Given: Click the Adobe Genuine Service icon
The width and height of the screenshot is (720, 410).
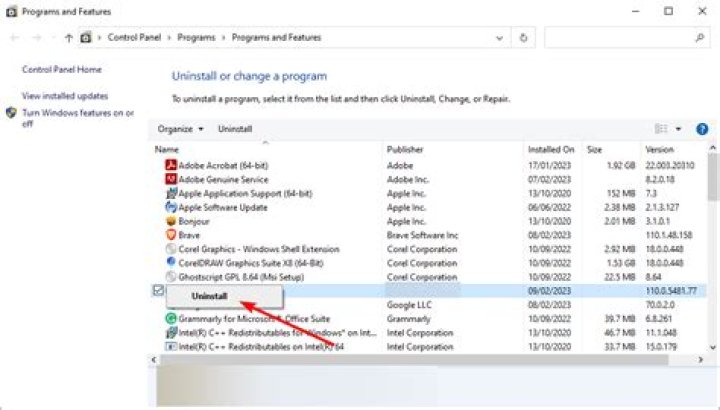Looking at the screenshot, I should tap(171, 179).
